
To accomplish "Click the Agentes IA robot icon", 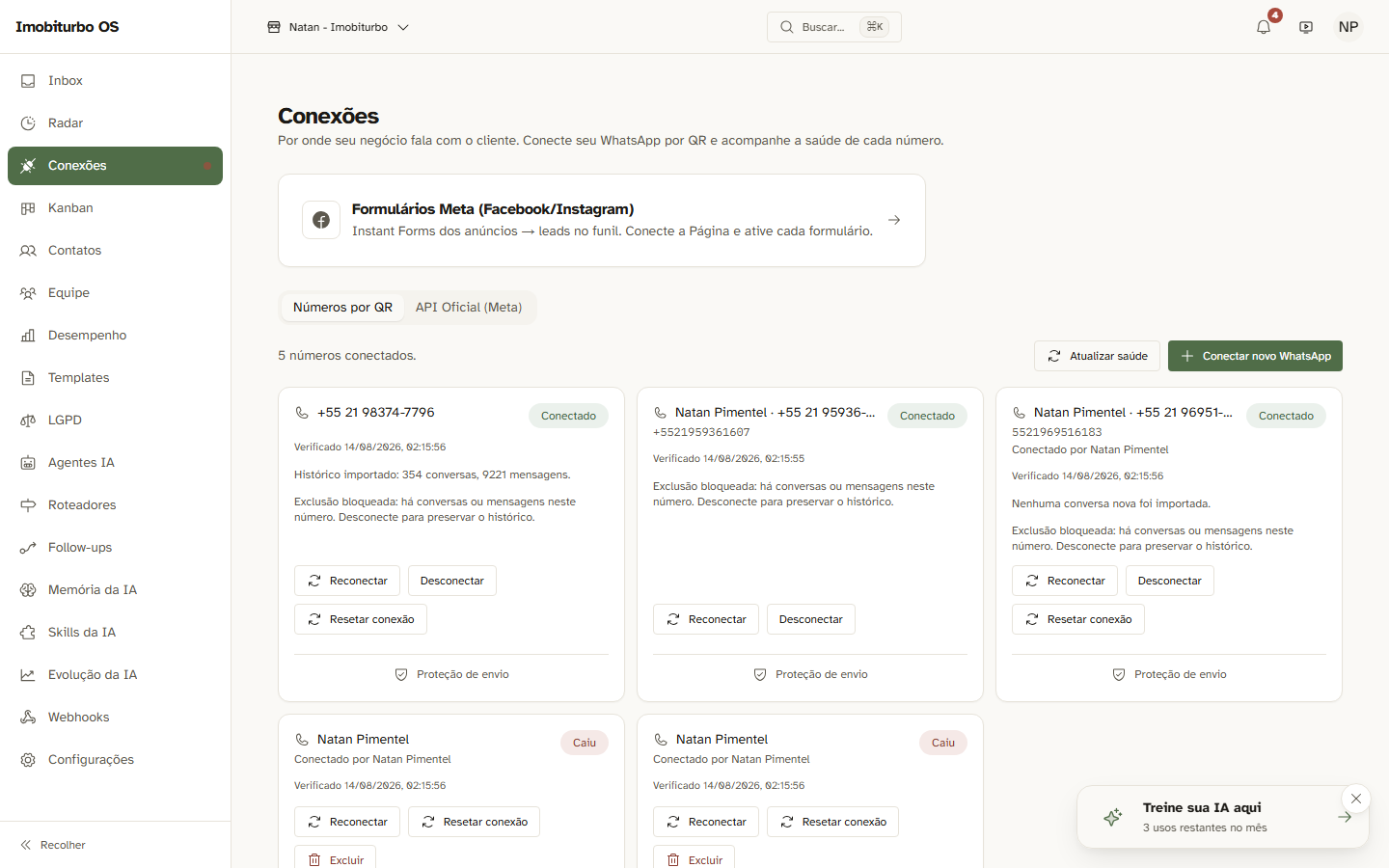I will 28,463.
